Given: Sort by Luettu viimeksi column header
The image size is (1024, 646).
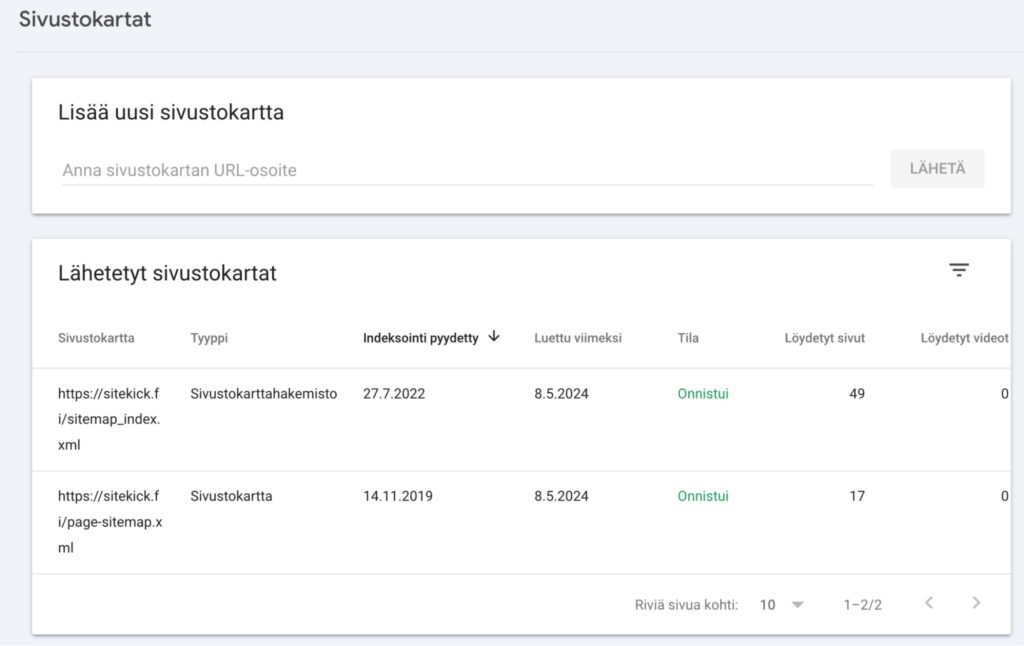Looking at the screenshot, I should click(x=578, y=338).
